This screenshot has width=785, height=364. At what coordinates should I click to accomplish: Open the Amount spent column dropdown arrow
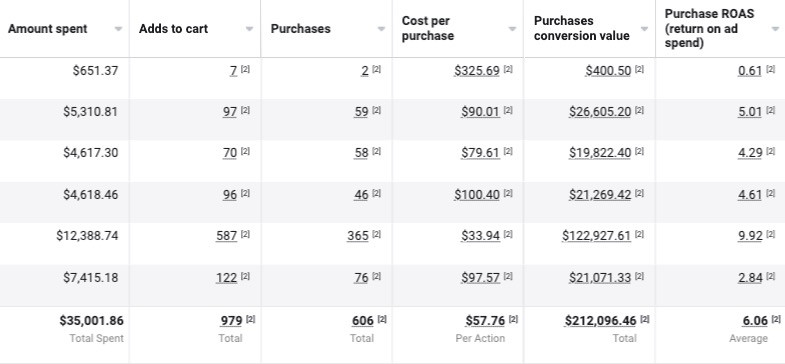coord(118,29)
